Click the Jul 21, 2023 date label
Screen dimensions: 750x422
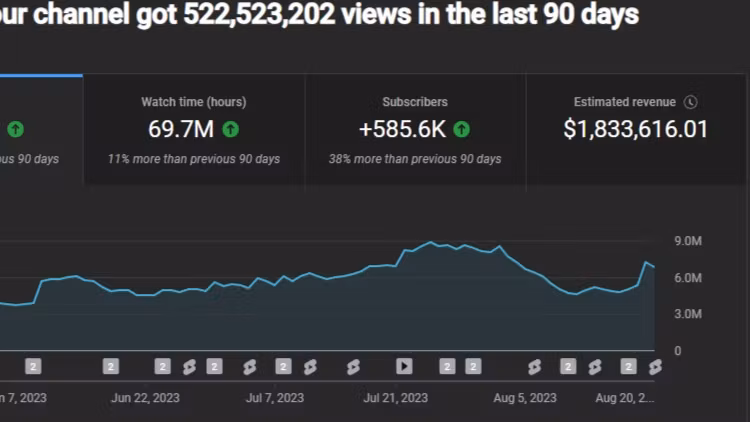click(395, 398)
